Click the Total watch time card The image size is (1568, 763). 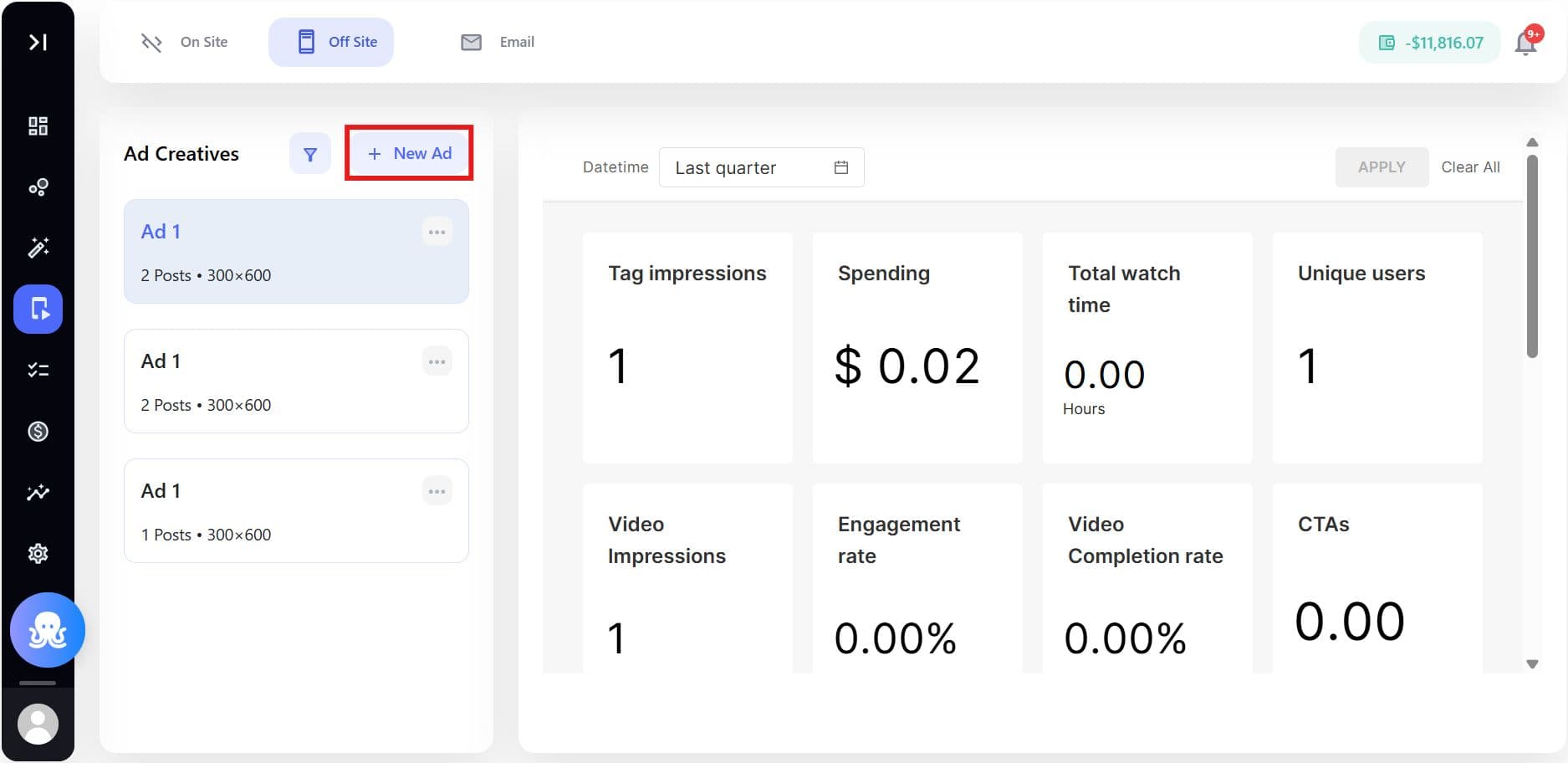tap(1147, 347)
